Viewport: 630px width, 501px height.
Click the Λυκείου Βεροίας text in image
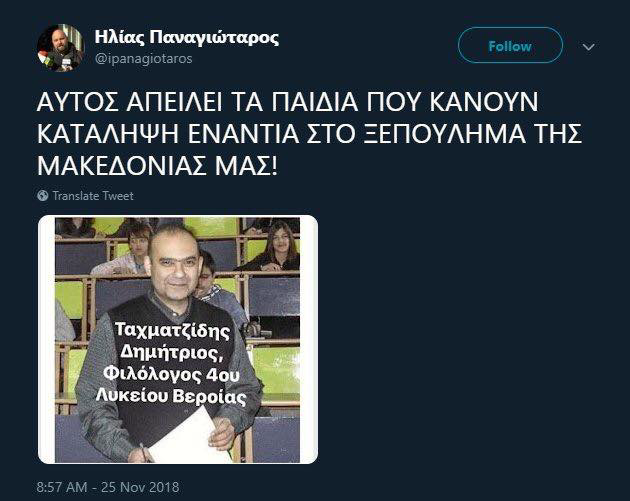(171, 396)
